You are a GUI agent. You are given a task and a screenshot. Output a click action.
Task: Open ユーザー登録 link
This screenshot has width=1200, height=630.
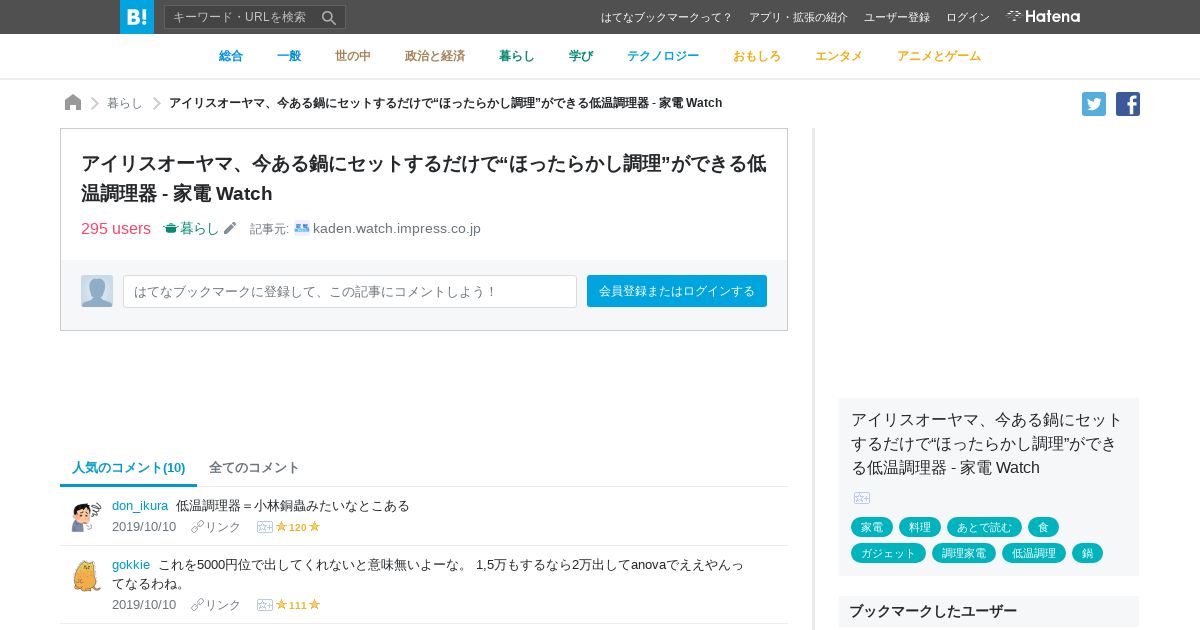pos(897,17)
